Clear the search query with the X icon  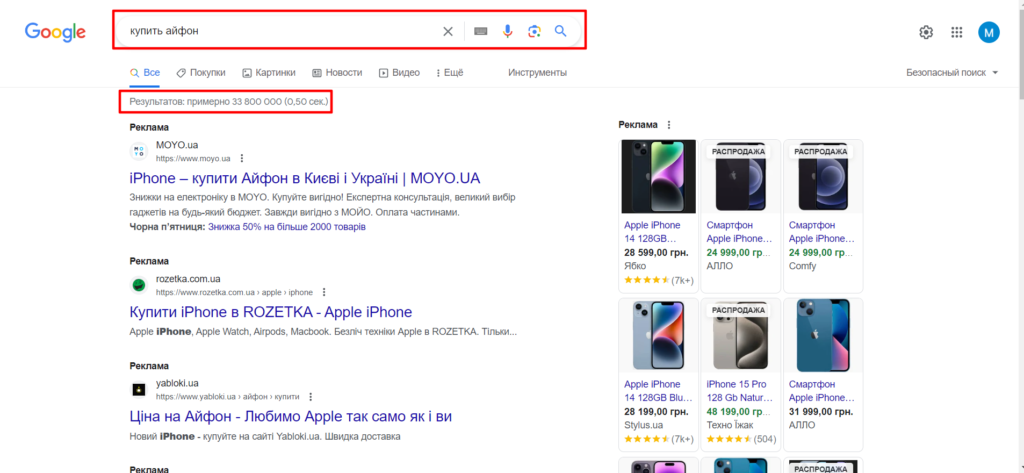[448, 31]
